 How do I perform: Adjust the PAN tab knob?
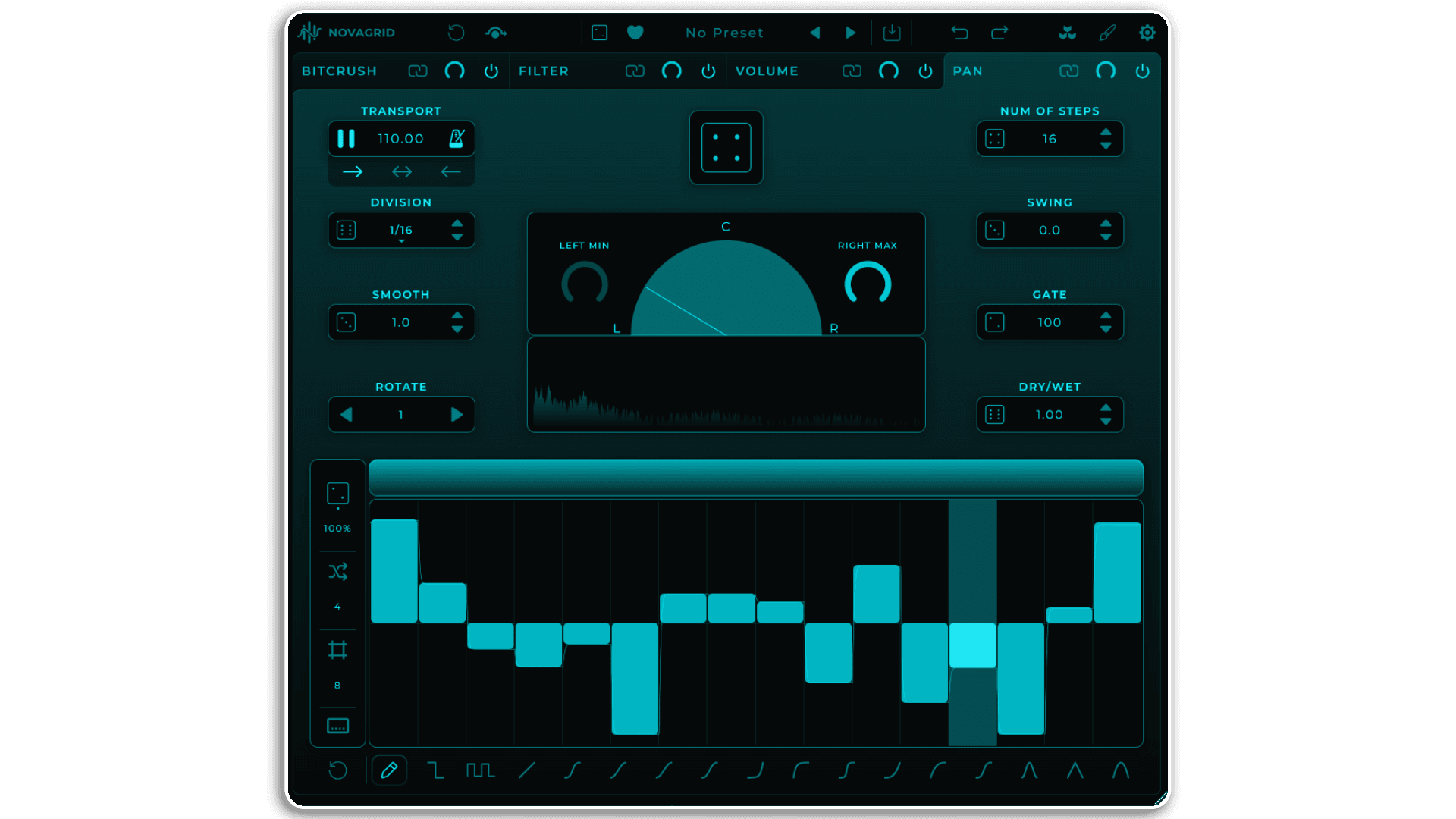(x=1106, y=71)
